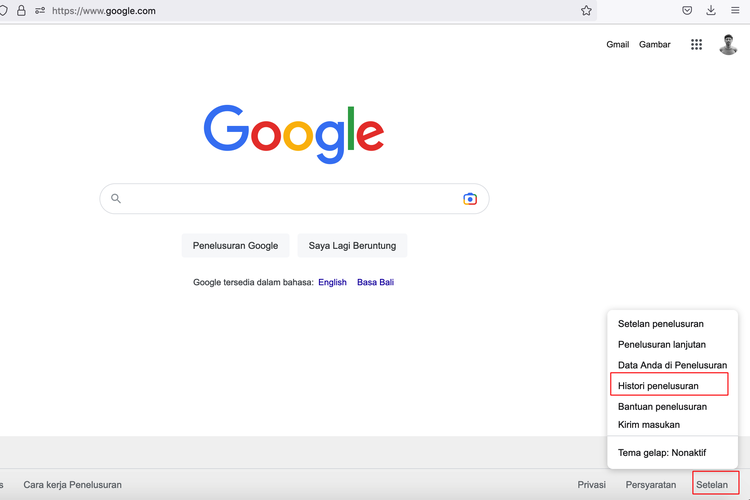Open Privasi footer link
750x500 pixels.
[591, 485]
